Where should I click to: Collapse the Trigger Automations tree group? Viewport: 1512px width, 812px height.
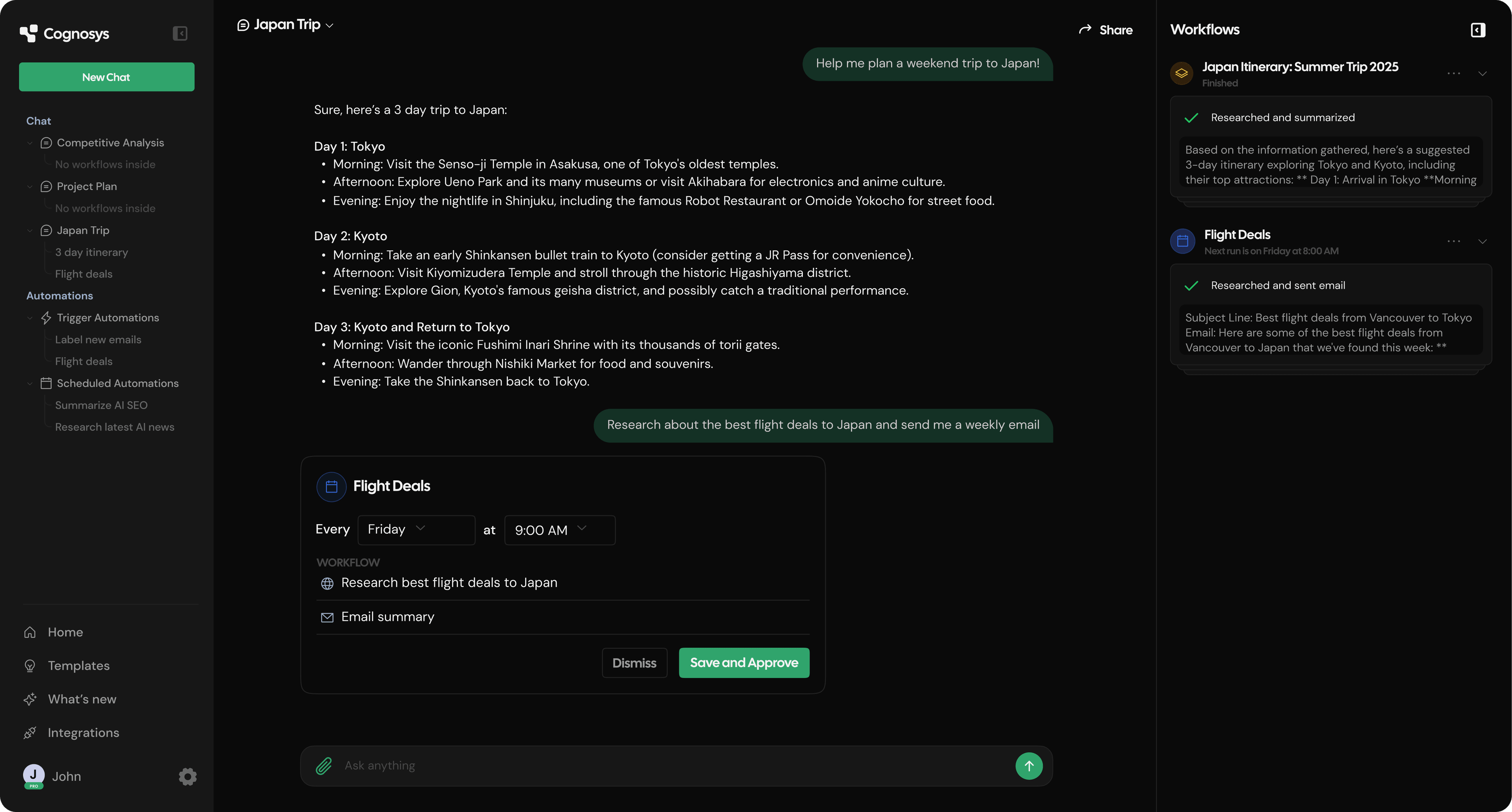point(30,318)
